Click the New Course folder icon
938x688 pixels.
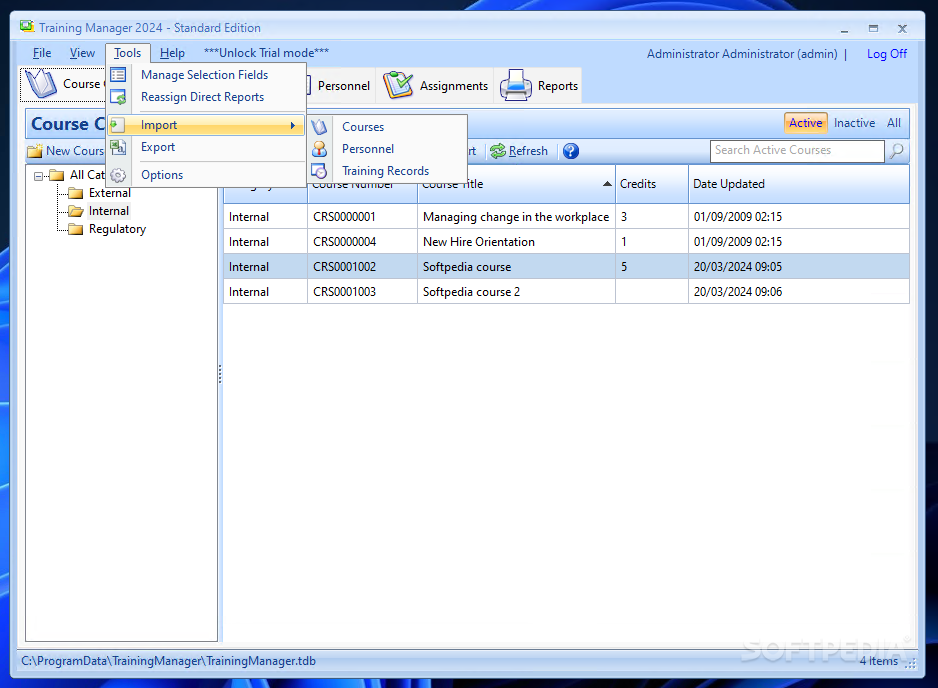click(35, 151)
